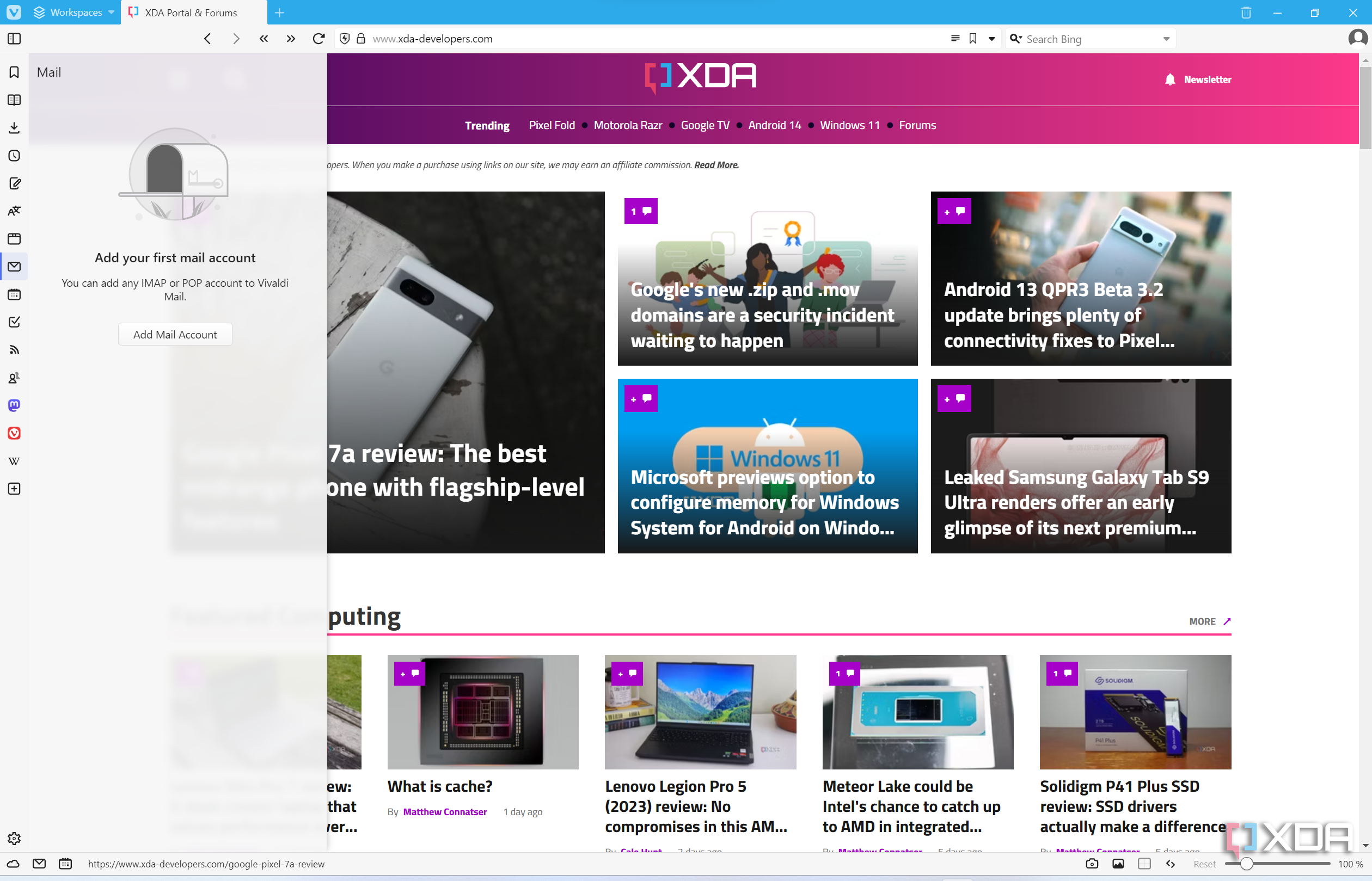Image resolution: width=1372 pixels, height=881 pixels.
Task: Open the Mastodon web panel
Action: [x=14, y=405]
